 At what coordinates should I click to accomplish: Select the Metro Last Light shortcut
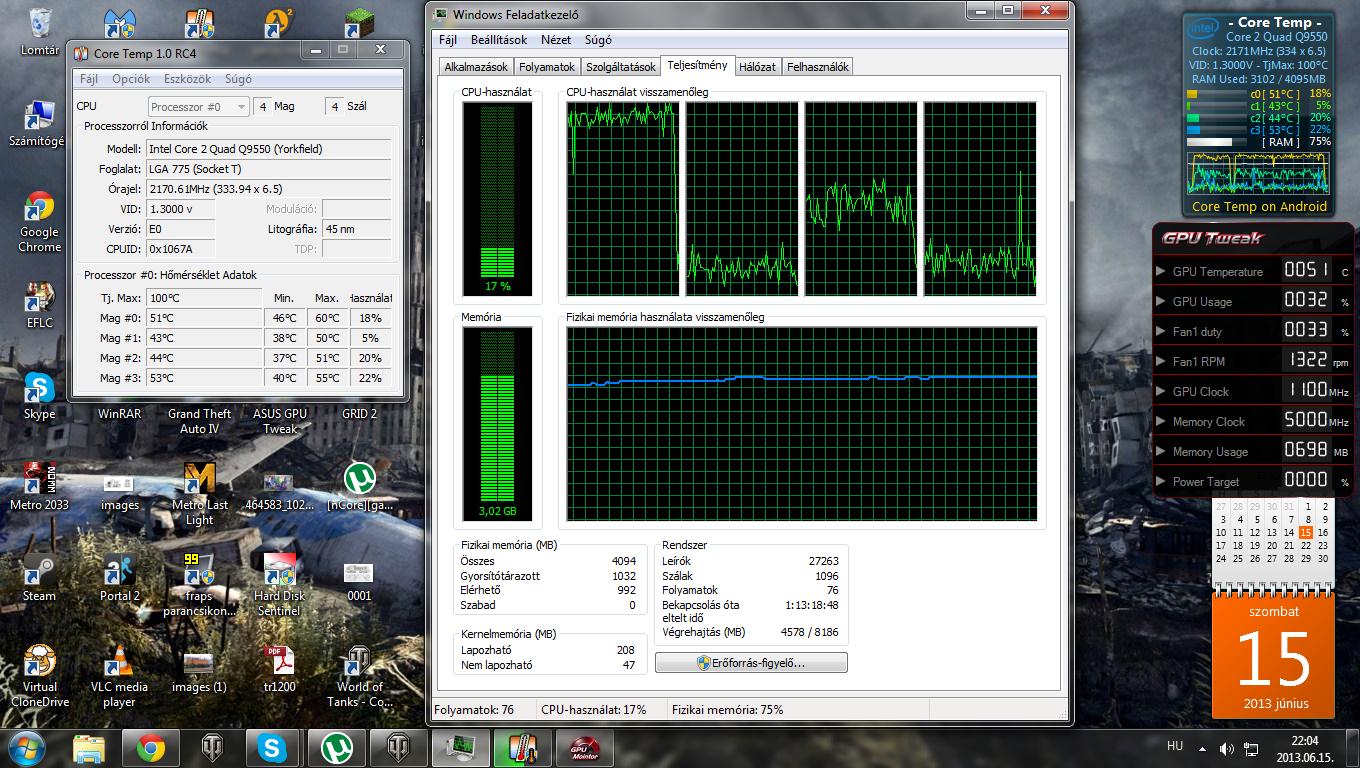pyautogui.click(x=200, y=494)
